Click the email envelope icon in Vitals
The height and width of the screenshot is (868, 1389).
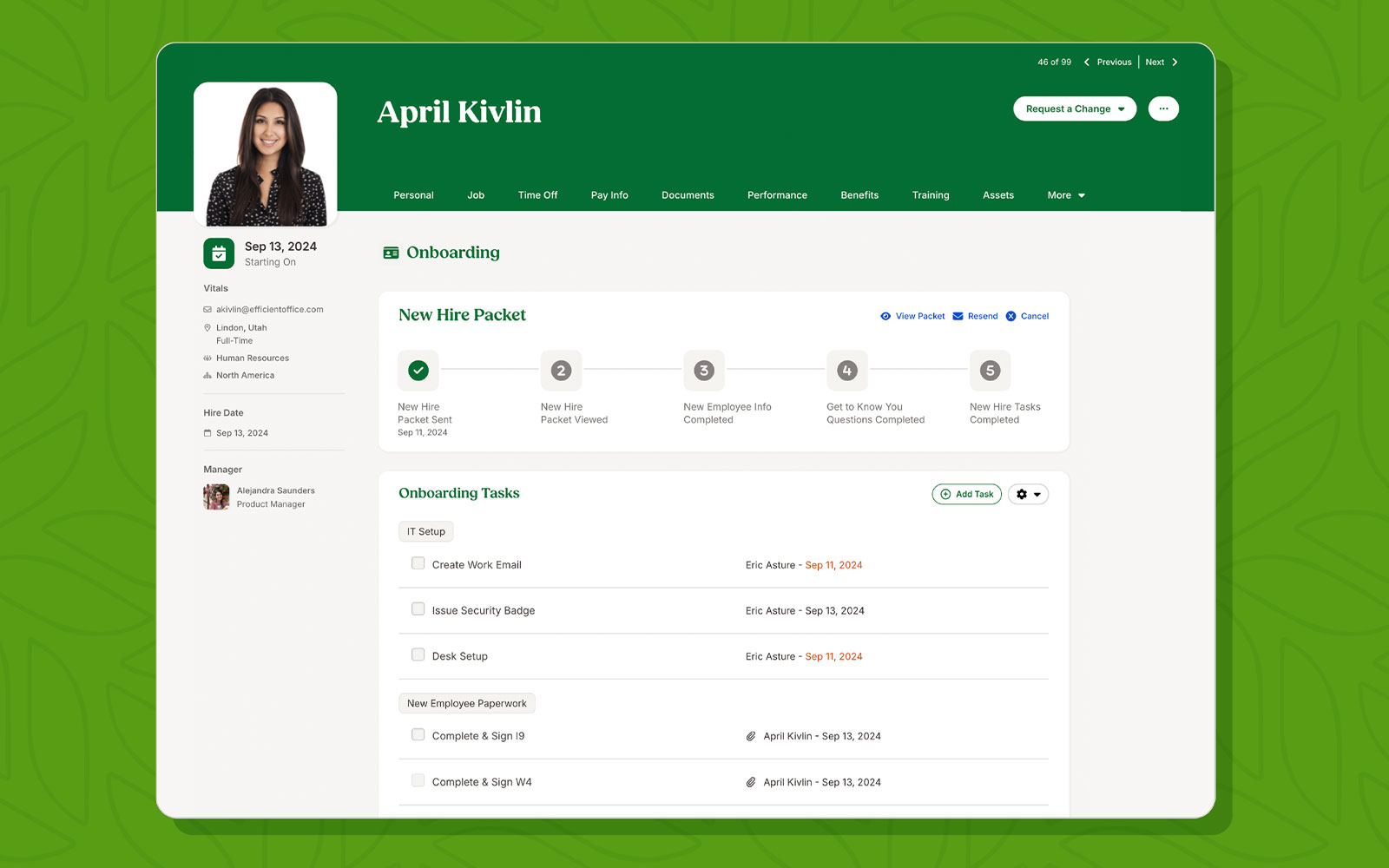[207, 309]
